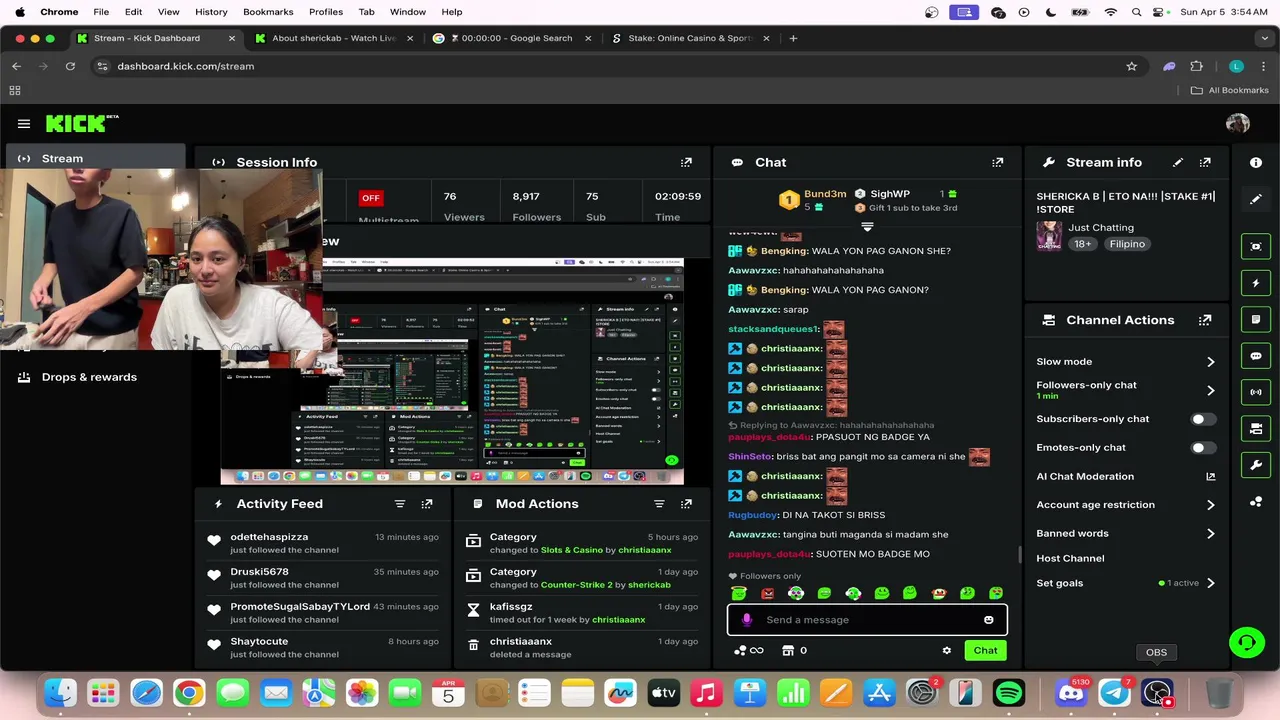Bookmark this page with the star icon

click(x=1132, y=66)
